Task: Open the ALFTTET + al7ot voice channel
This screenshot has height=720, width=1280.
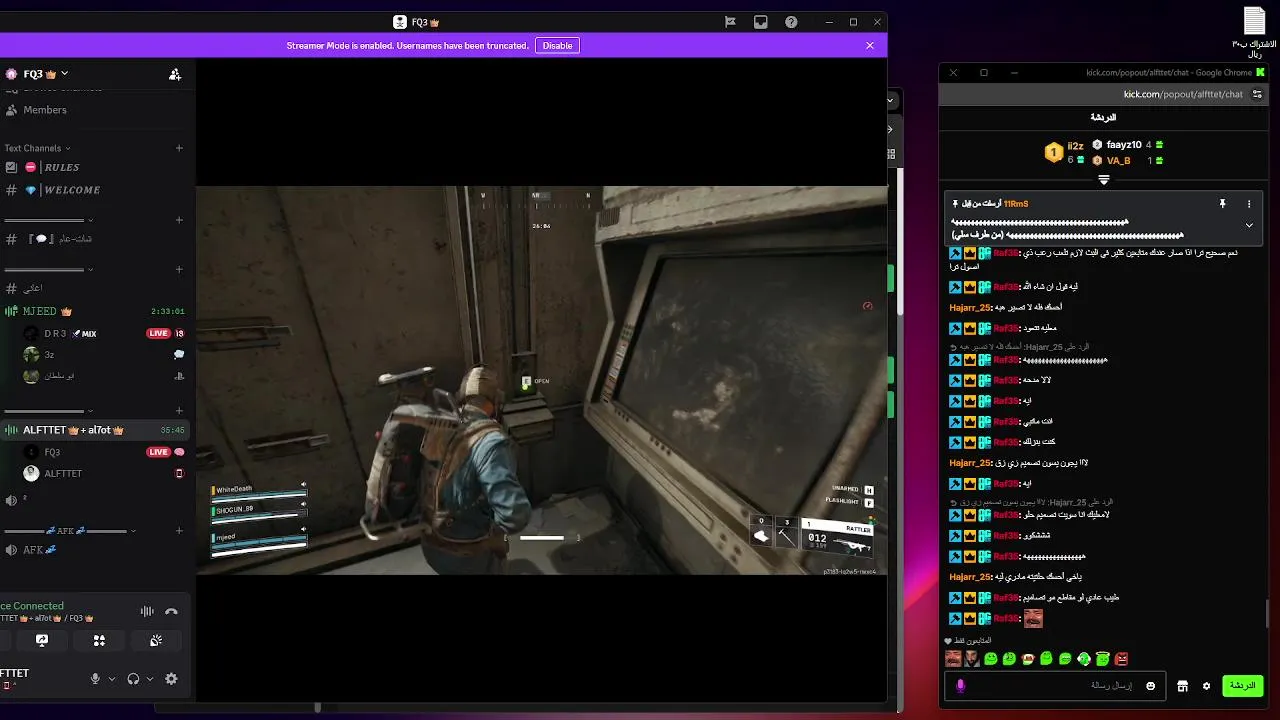Action: 94,430
